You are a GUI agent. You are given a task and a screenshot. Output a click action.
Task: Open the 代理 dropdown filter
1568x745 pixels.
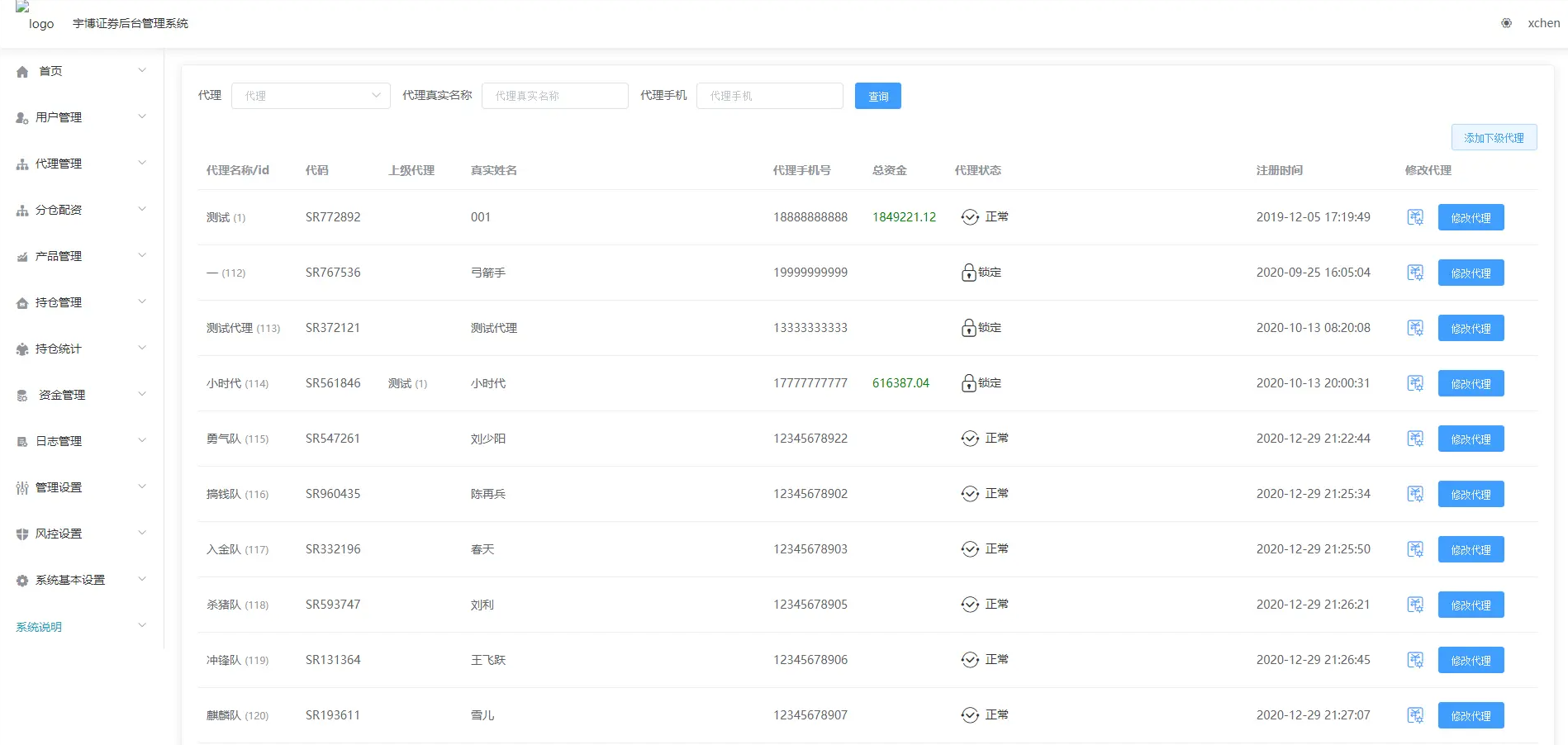[311, 96]
